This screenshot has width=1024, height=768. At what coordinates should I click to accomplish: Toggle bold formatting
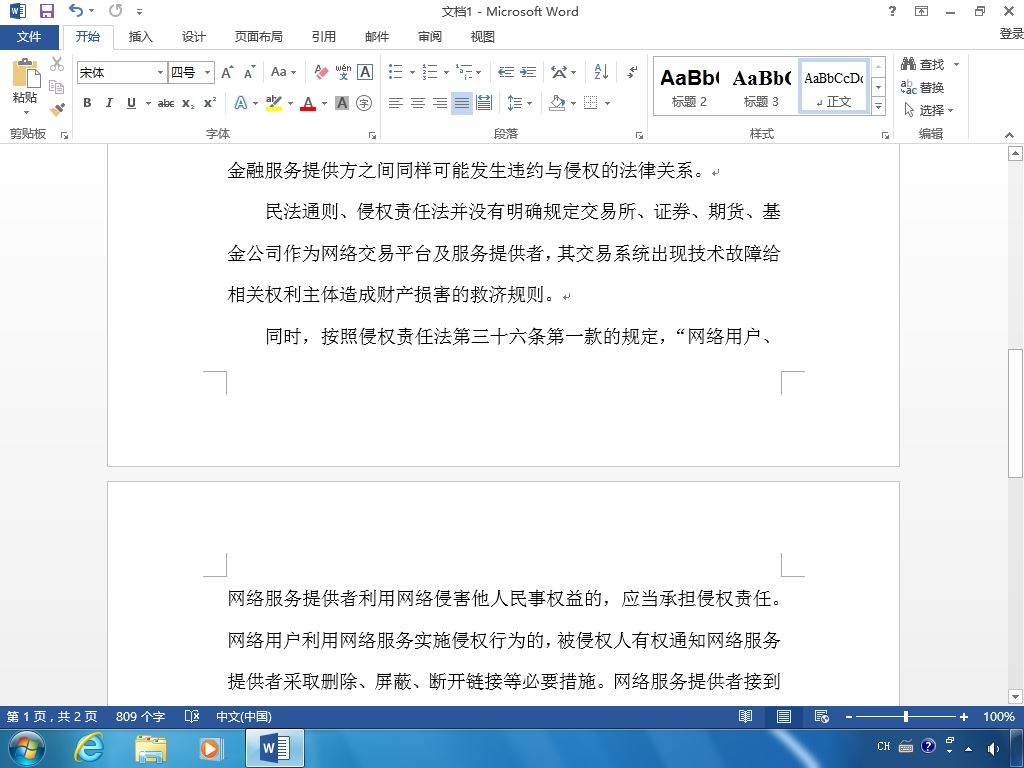[x=87, y=103]
